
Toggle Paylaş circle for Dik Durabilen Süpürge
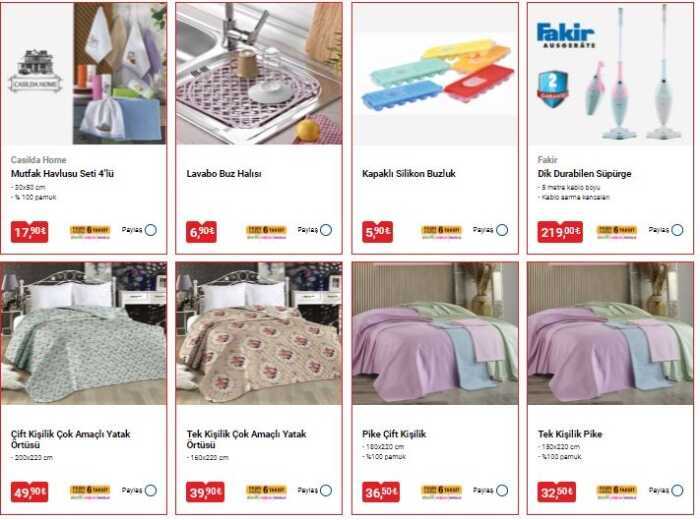pos(678,230)
